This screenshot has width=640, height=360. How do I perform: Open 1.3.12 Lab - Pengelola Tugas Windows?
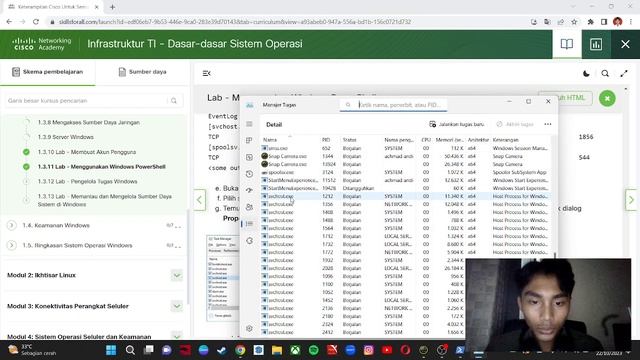tap(87, 181)
